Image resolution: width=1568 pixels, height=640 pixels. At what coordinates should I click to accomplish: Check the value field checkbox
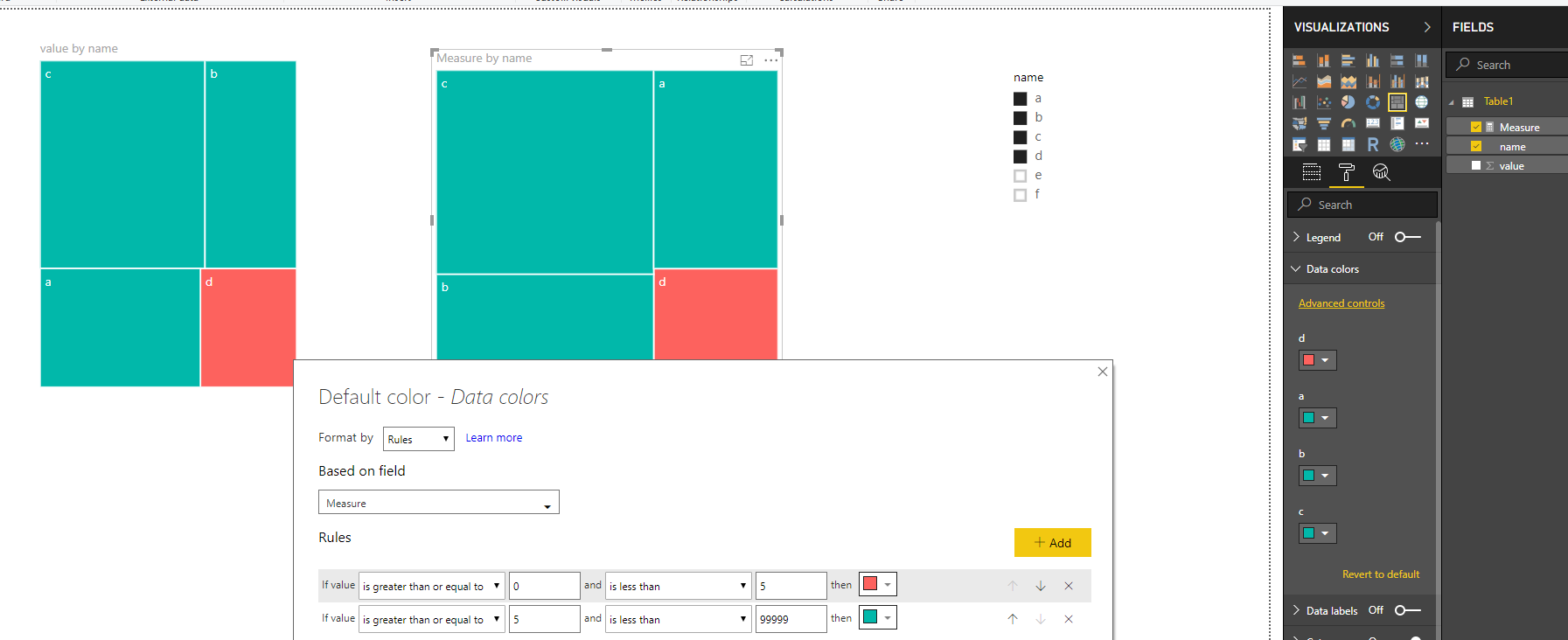pos(1476,165)
